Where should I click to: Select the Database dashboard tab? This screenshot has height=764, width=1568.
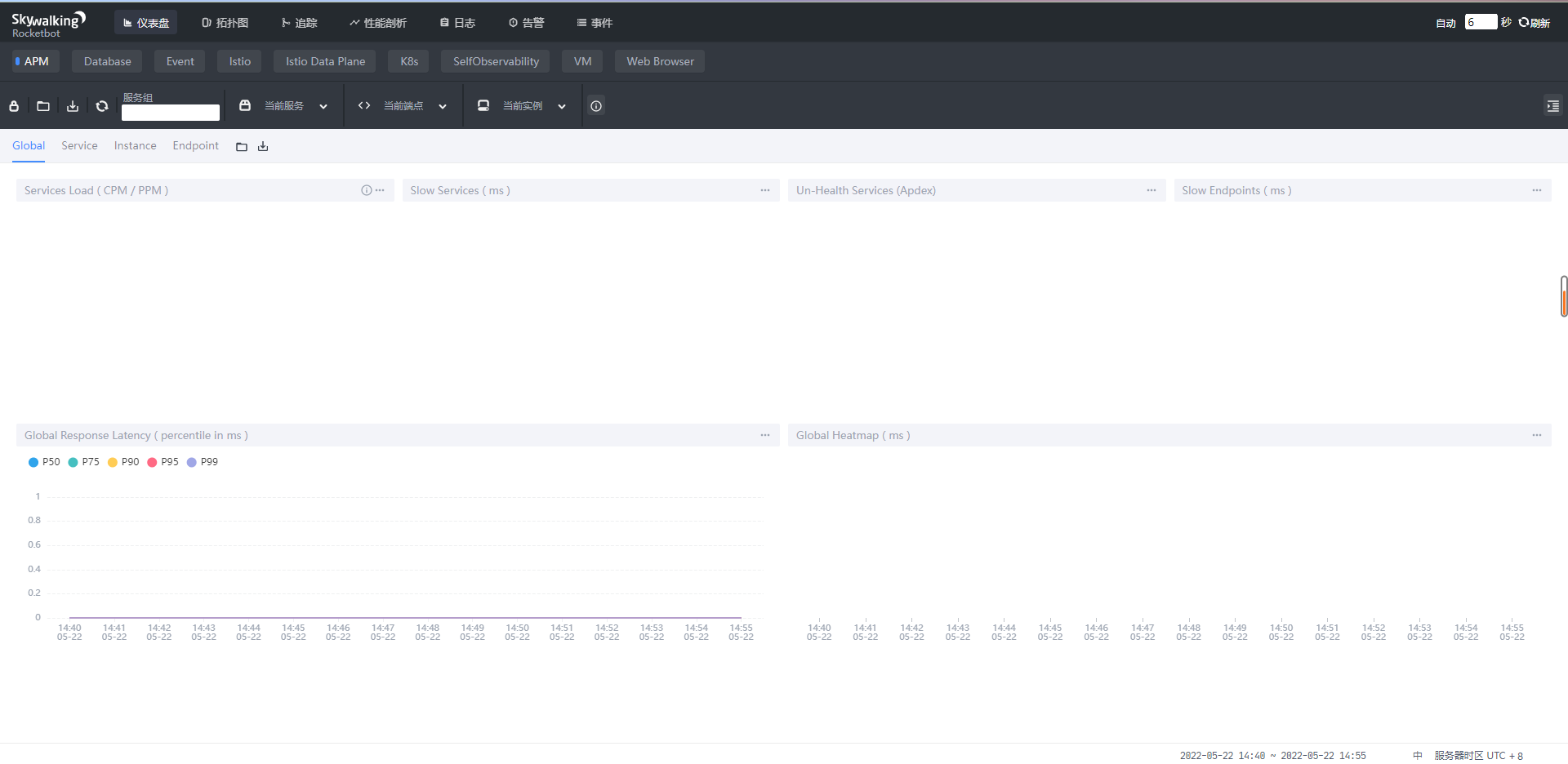click(107, 61)
